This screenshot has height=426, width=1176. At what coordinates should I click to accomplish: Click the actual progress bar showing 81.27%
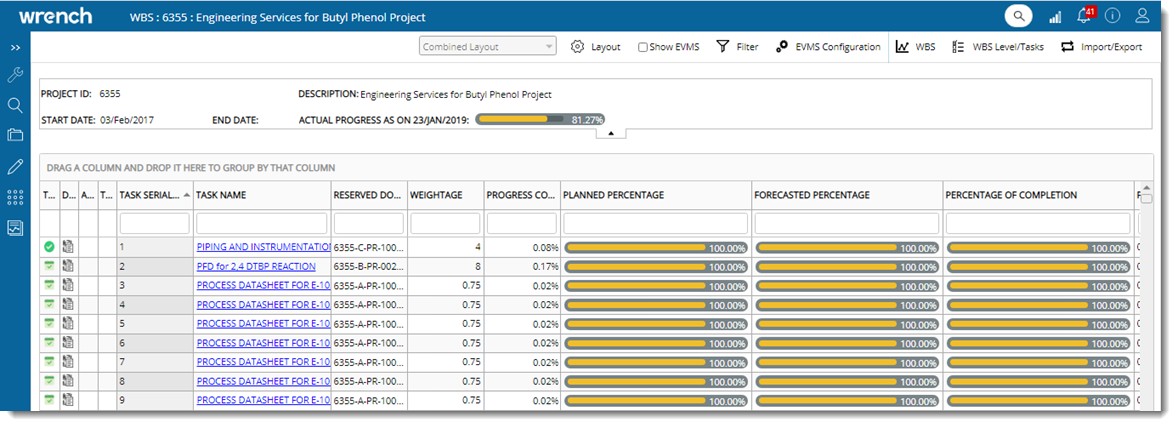pyautogui.click(x=540, y=119)
